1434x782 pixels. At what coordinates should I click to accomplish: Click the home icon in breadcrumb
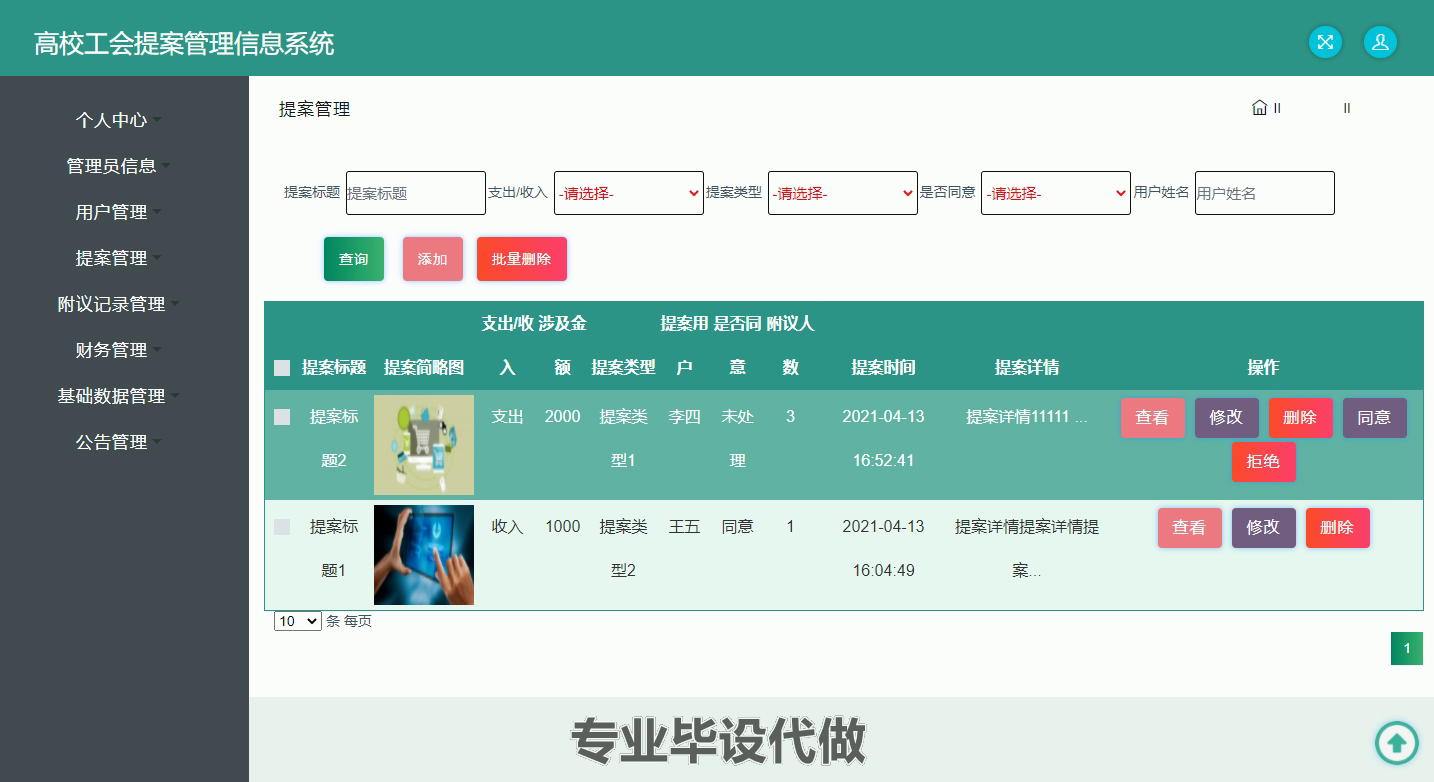tap(1259, 108)
